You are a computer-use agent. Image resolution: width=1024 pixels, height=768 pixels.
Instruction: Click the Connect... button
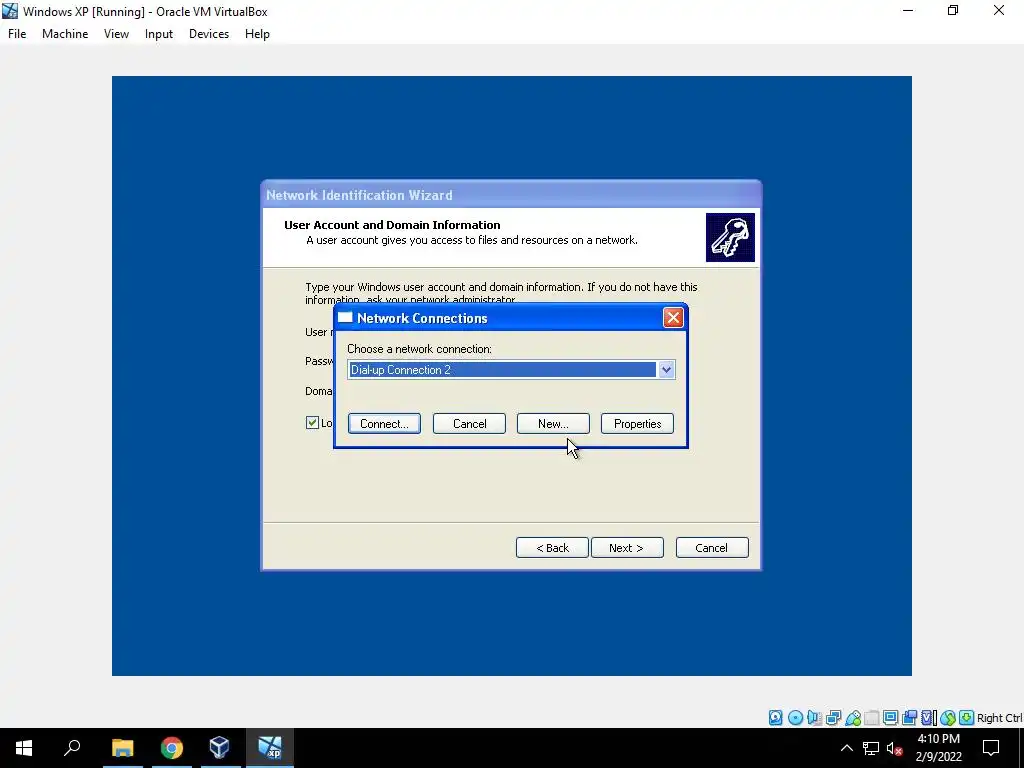[384, 424]
